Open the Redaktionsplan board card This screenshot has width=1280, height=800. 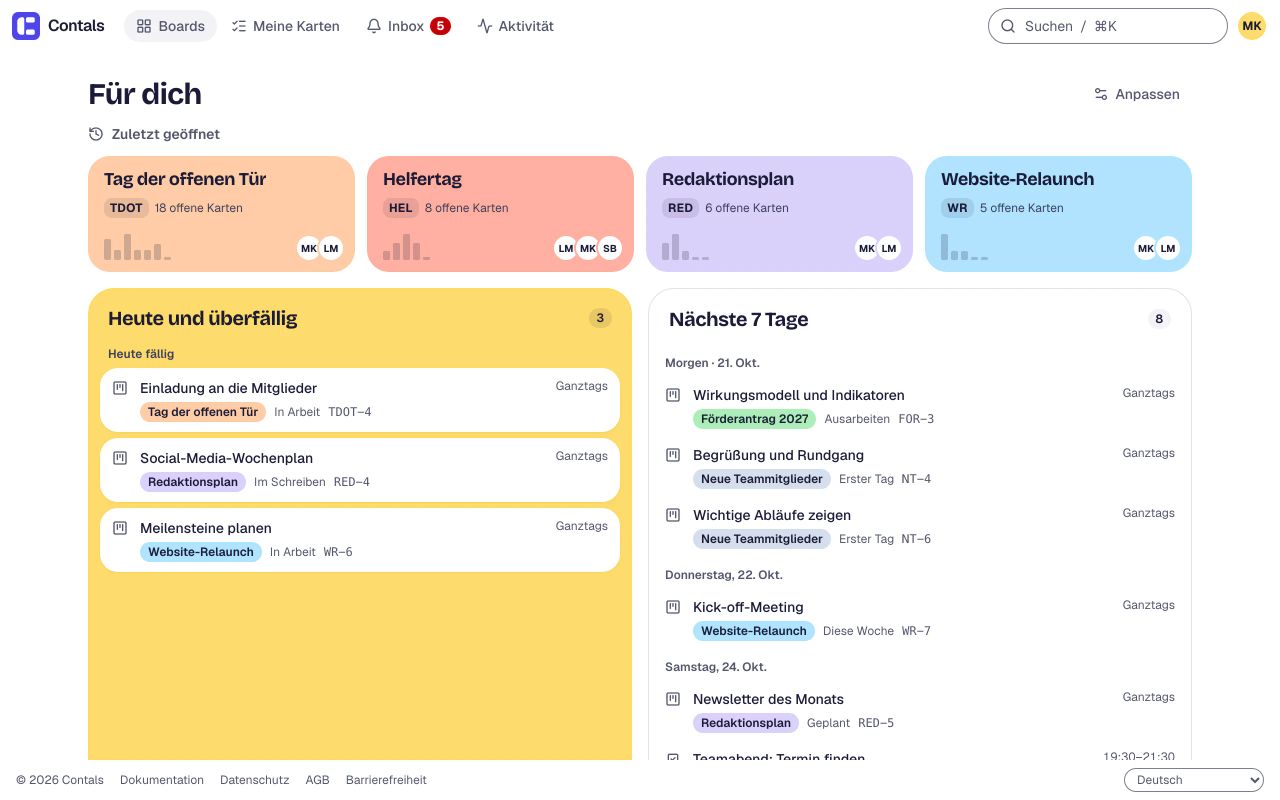pos(779,214)
